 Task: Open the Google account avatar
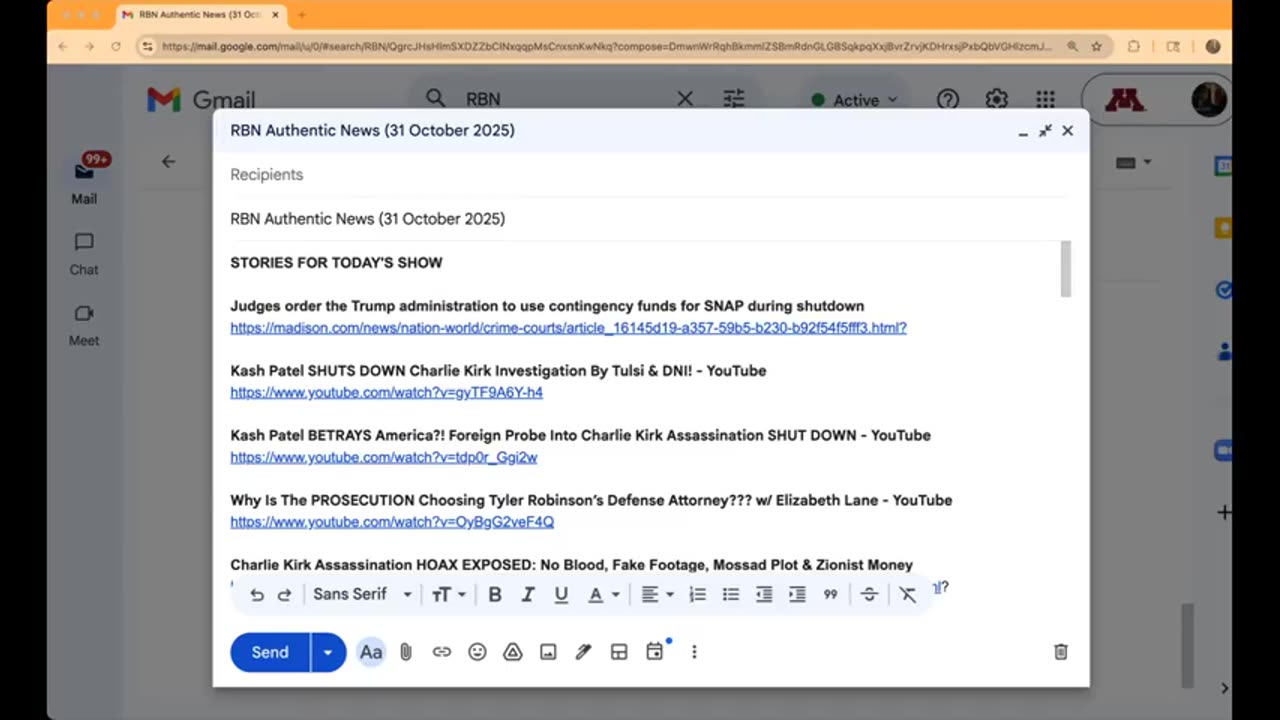1209,100
